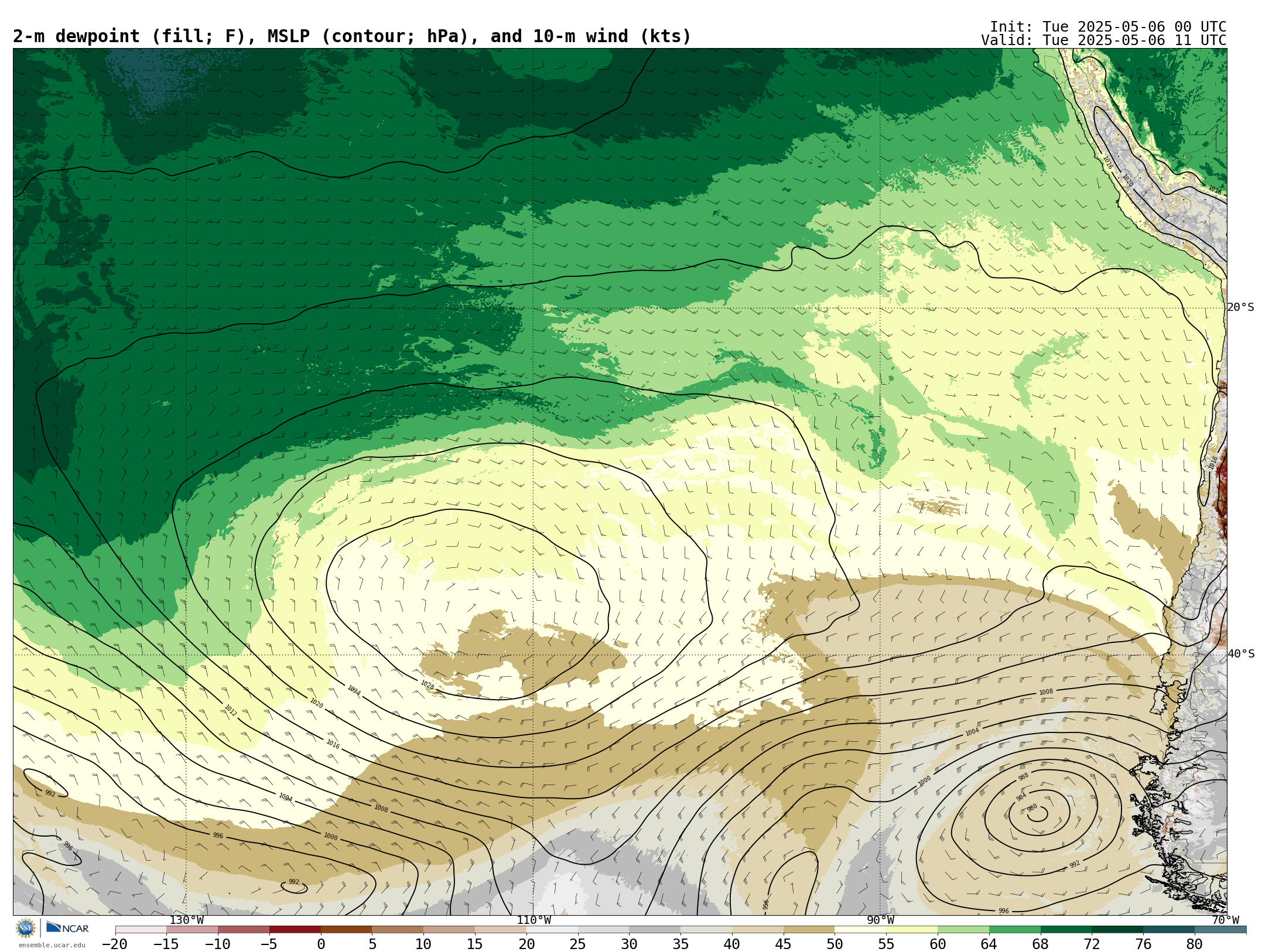The height and width of the screenshot is (952, 1265).
Task: Click the '90°W' longitude label
Action: (880, 920)
